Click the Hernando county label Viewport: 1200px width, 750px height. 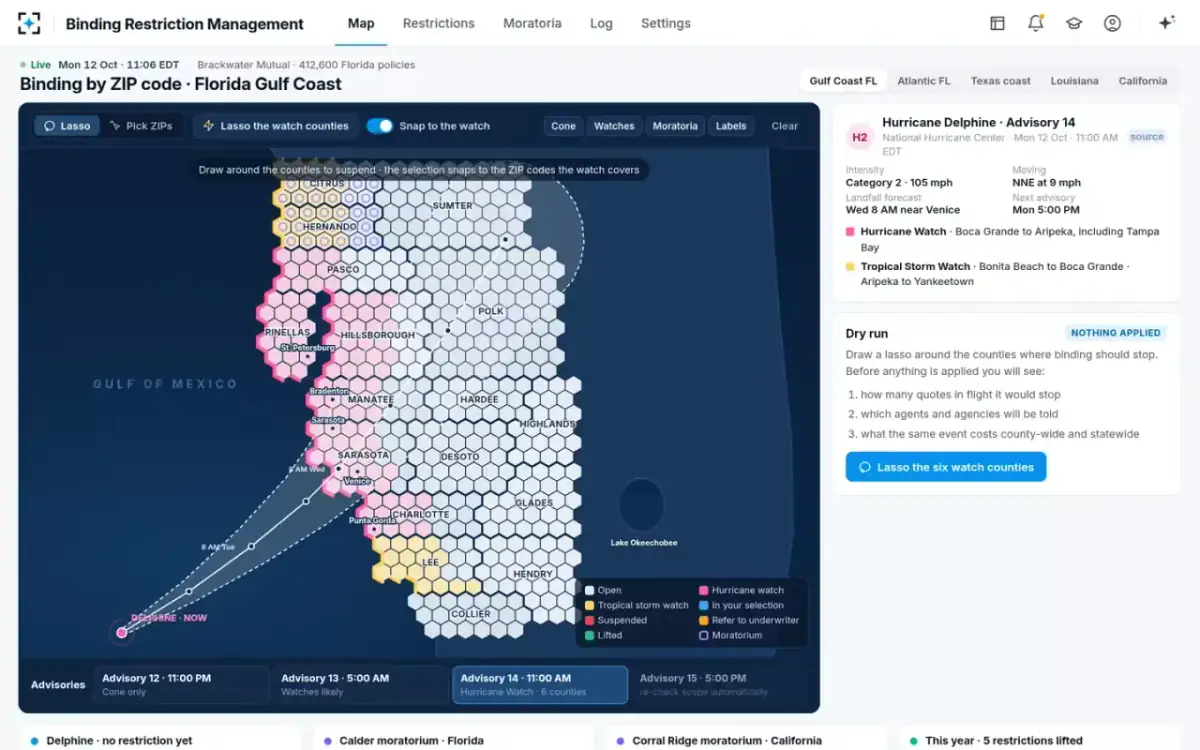pyautogui.click(x=329, y=227)
